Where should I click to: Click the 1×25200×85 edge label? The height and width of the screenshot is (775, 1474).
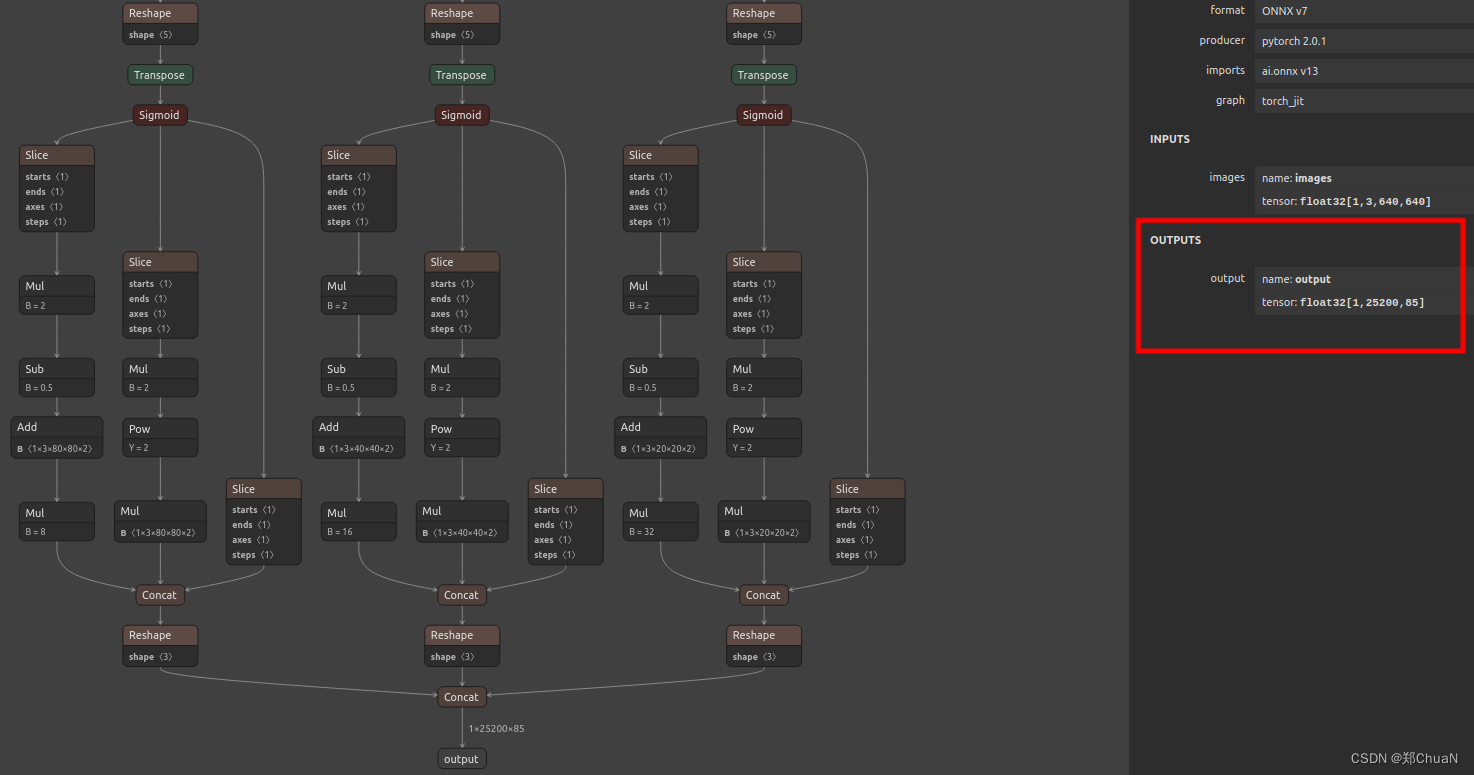tap(496, 728)
